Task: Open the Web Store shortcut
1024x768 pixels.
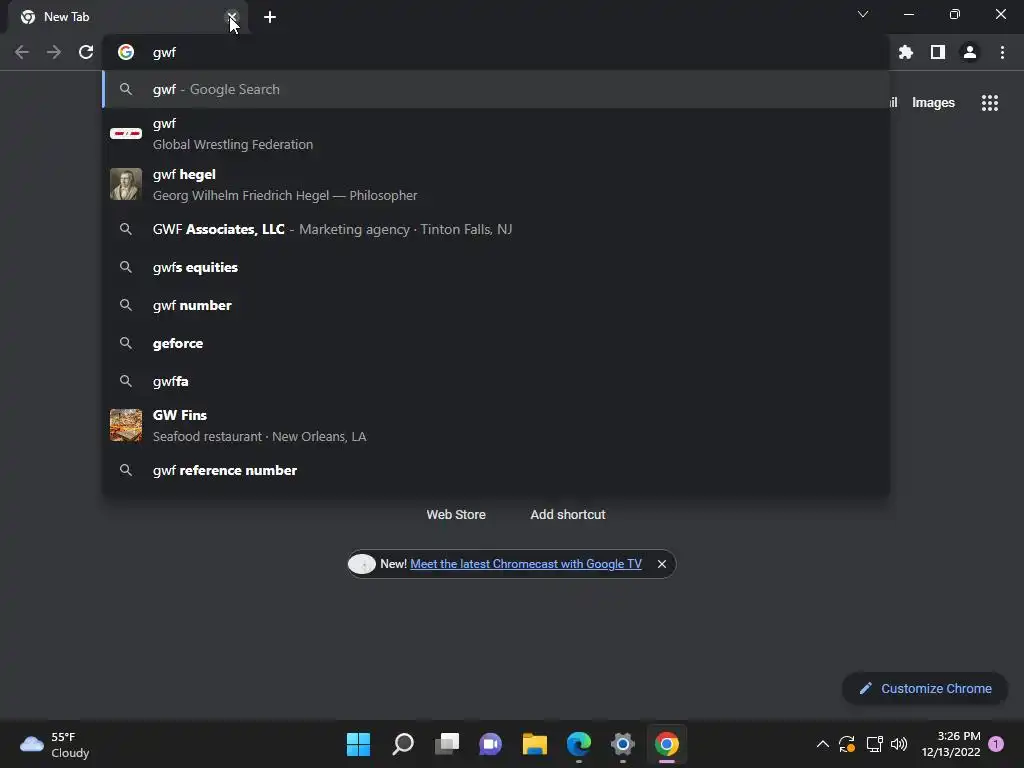Action: point(456,515)
